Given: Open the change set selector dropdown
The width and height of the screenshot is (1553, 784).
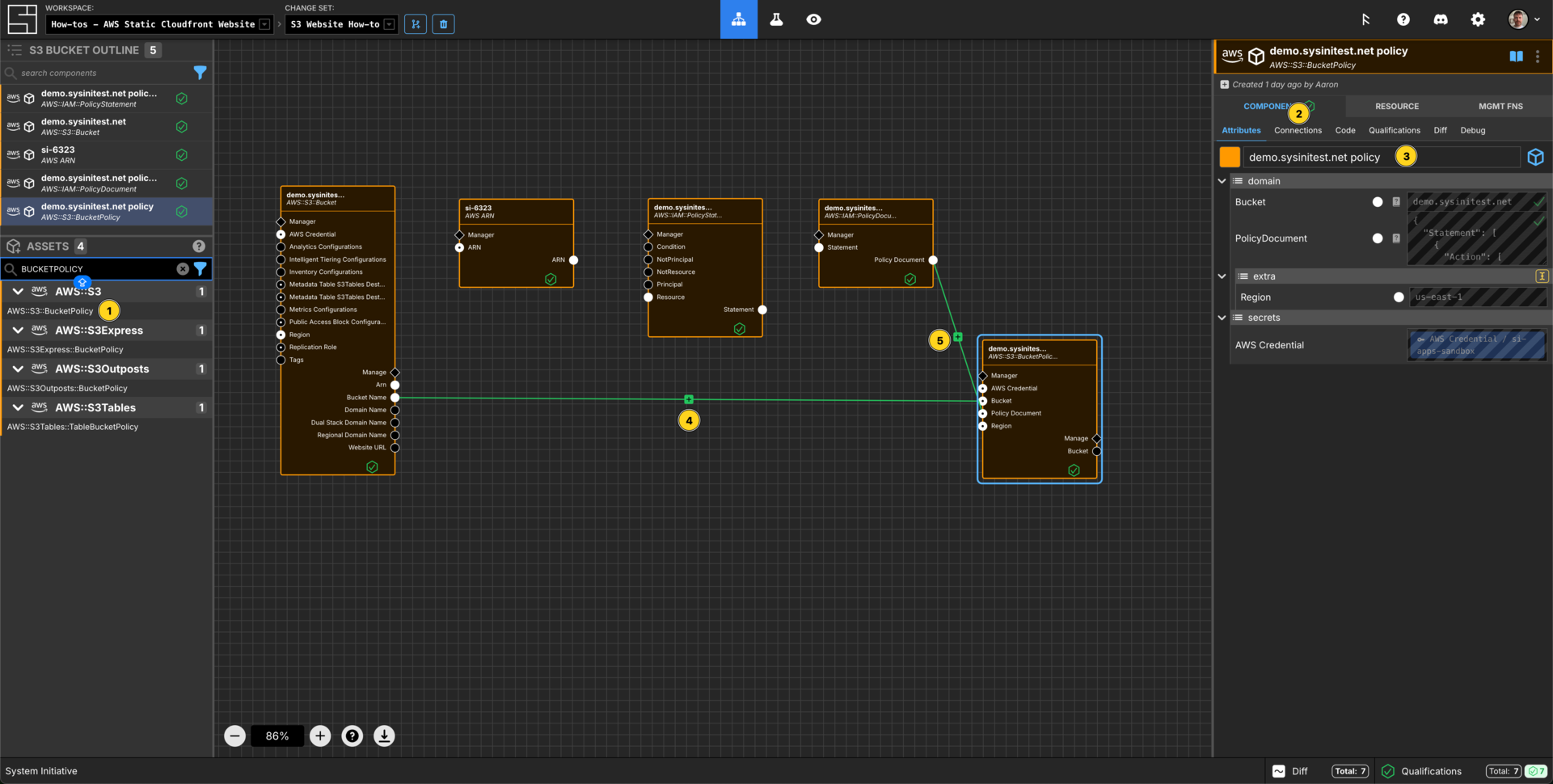Looking at the screenshot, I should [340, 24].
